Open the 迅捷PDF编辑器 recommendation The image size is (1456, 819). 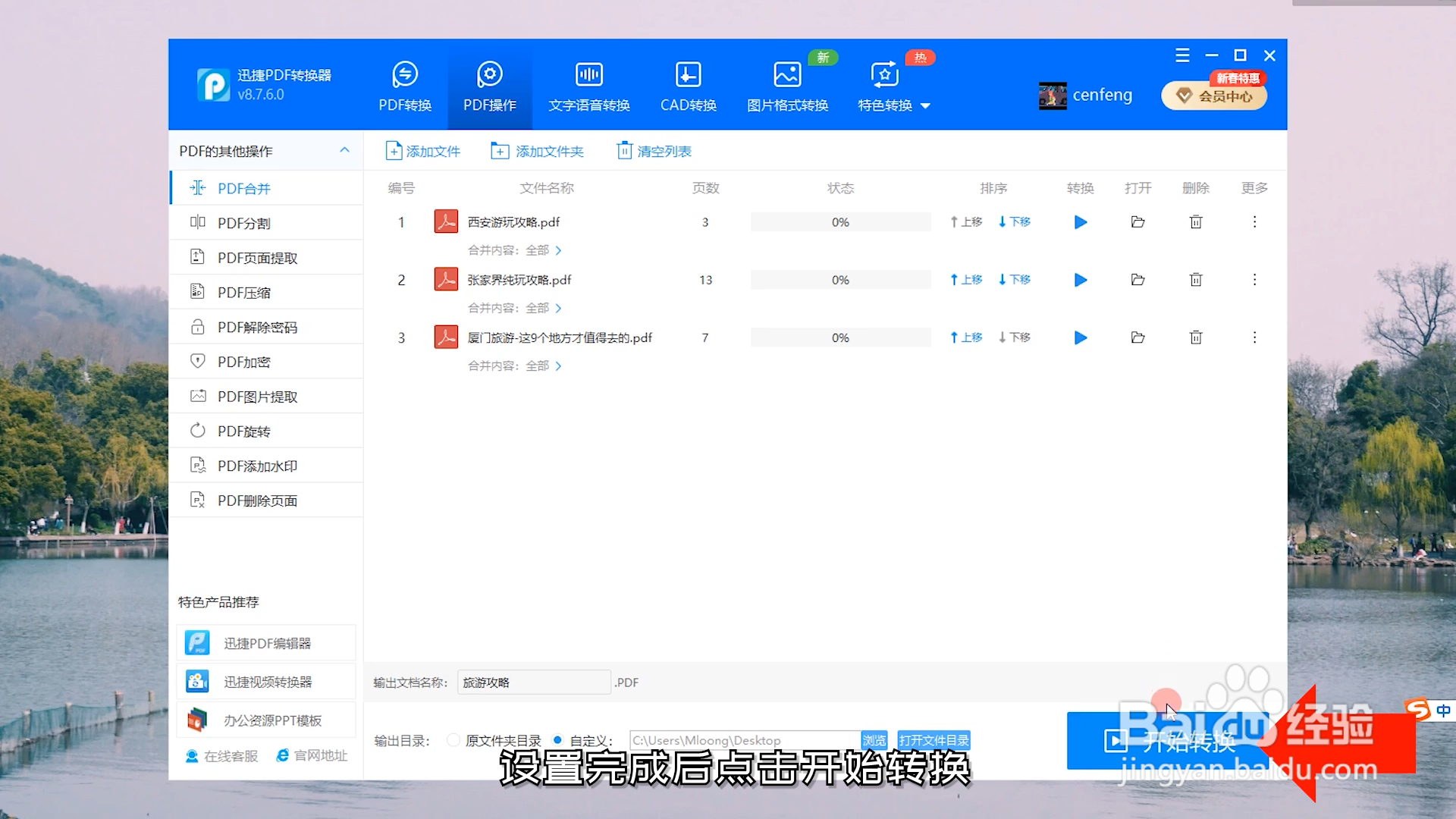pyautogui.click(x=266, y=642)
